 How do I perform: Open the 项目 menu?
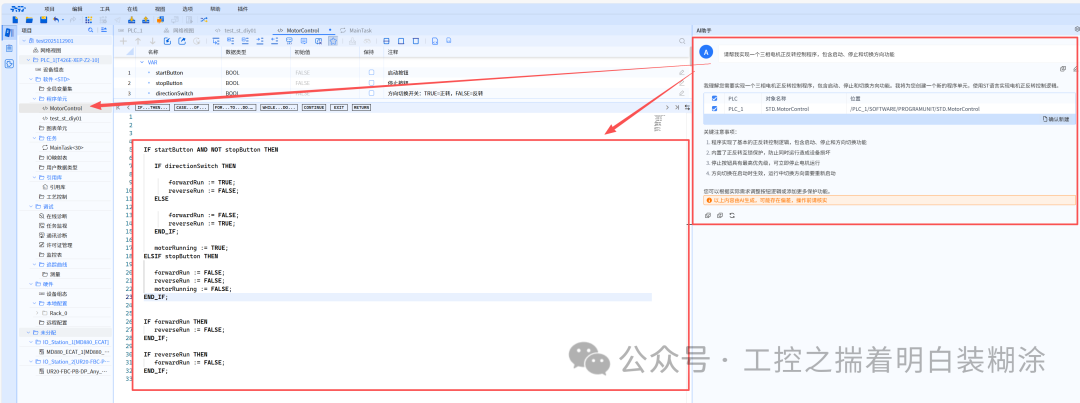(x=50, y=9)
